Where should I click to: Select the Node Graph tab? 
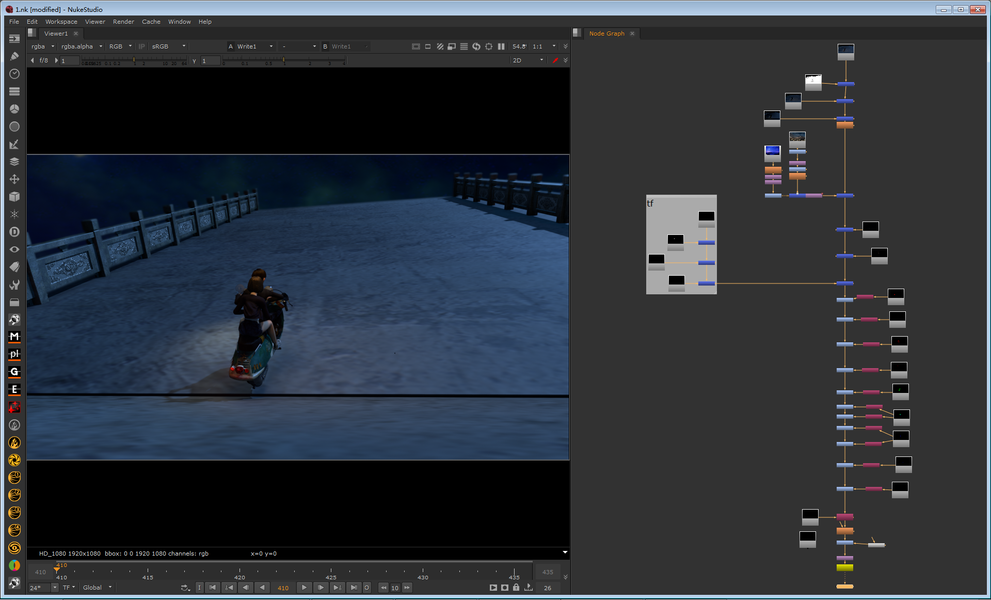click(607, 34)
